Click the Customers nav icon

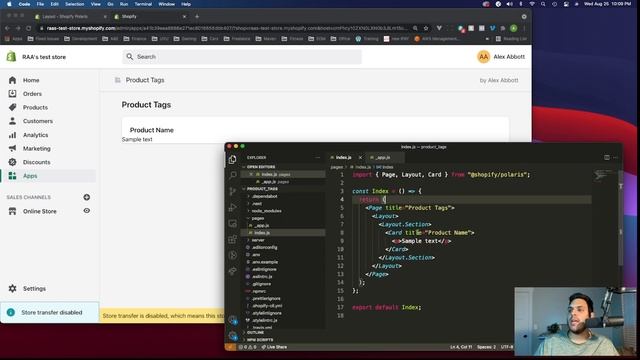tap(12, 121)
